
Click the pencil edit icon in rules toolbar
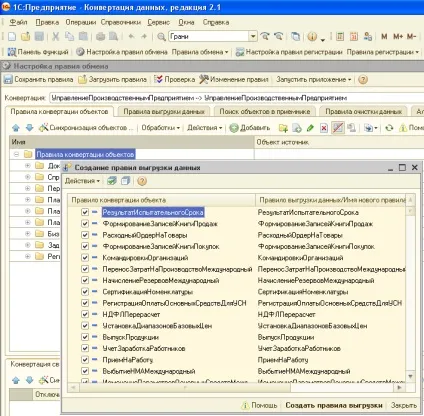(x=310, y=128)
